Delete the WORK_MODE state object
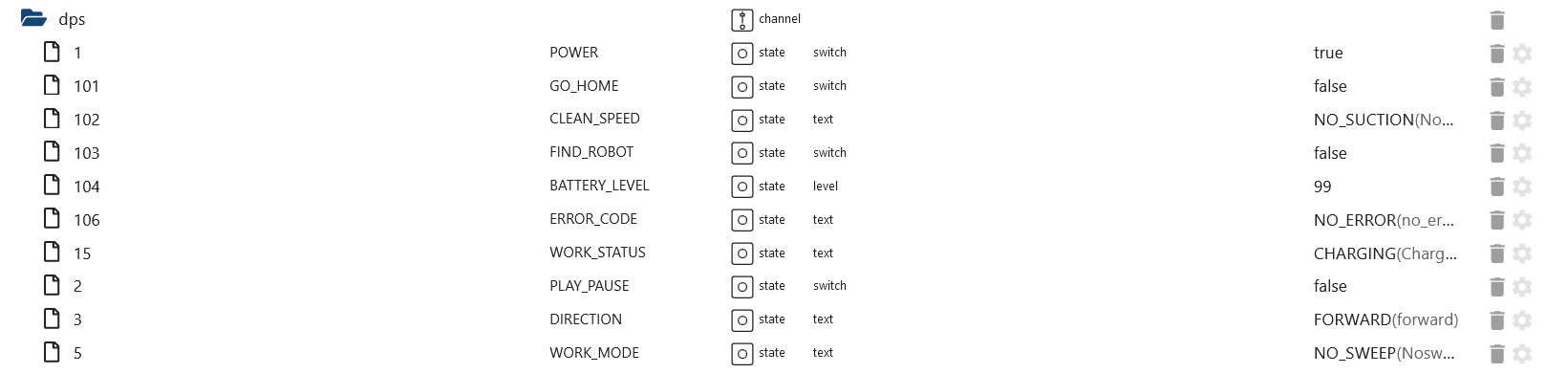The height and width of the screenshot is (374, 1568). pos(1497,354)
